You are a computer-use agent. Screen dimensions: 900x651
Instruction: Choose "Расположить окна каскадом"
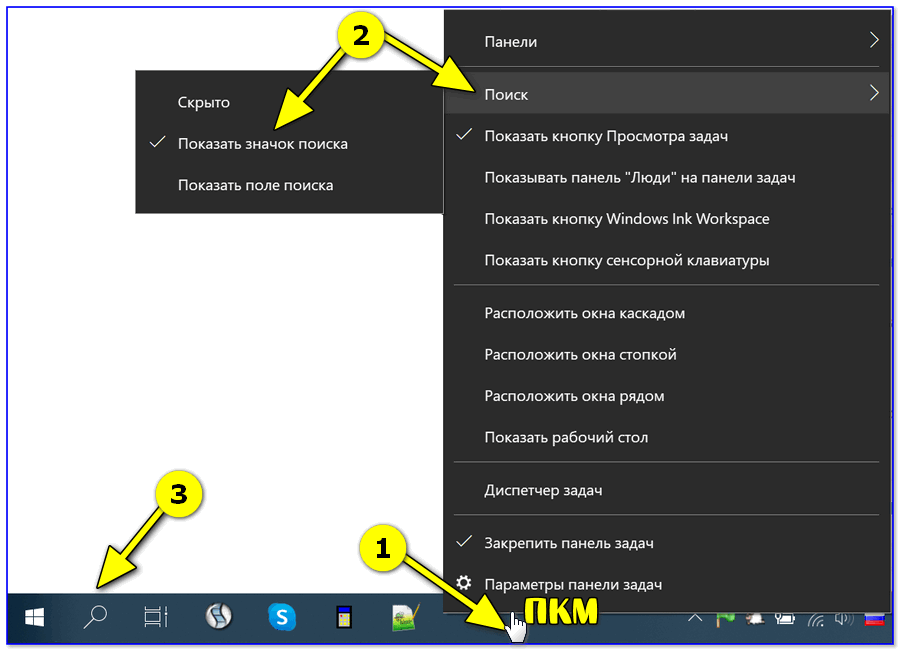(584, 313)
